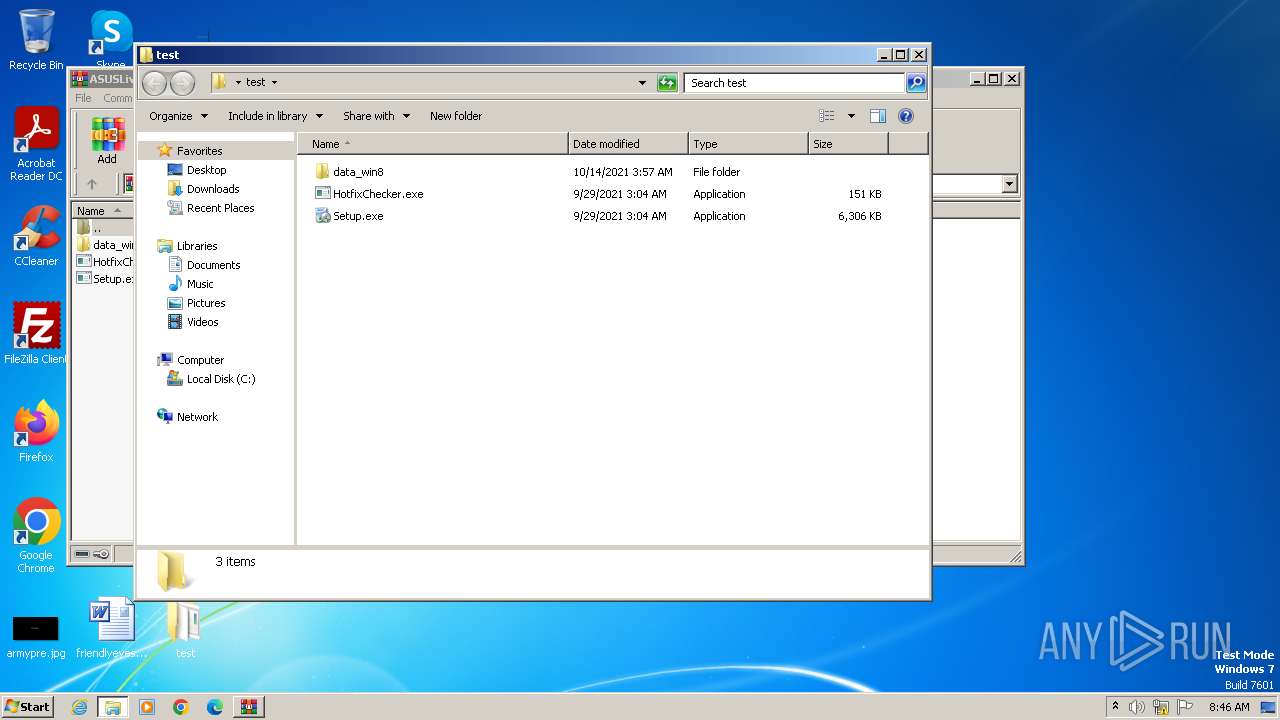Viewport: 1280px width, 720px height.
Task: Sort by Name column header
Action: pyautogui.click(x=432, y=144)
